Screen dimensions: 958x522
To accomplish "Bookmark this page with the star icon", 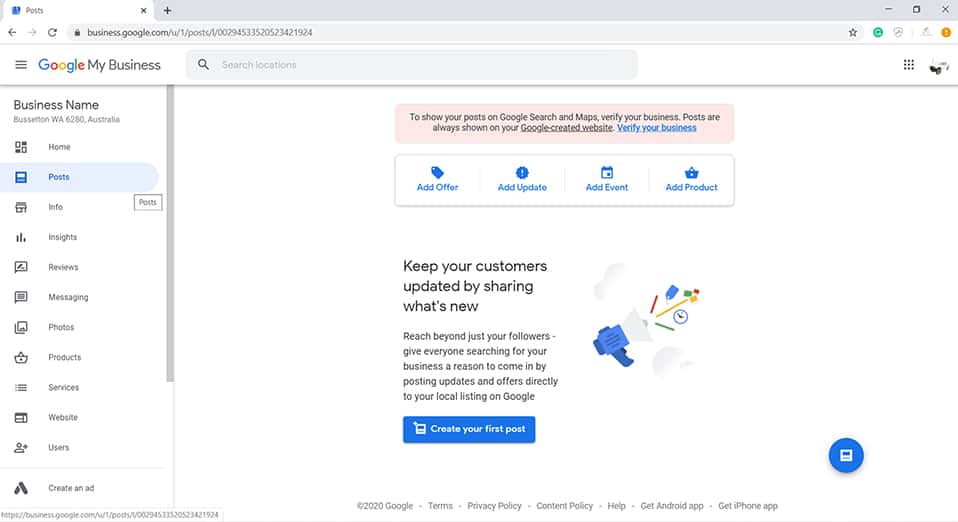I will pos(853,32).
